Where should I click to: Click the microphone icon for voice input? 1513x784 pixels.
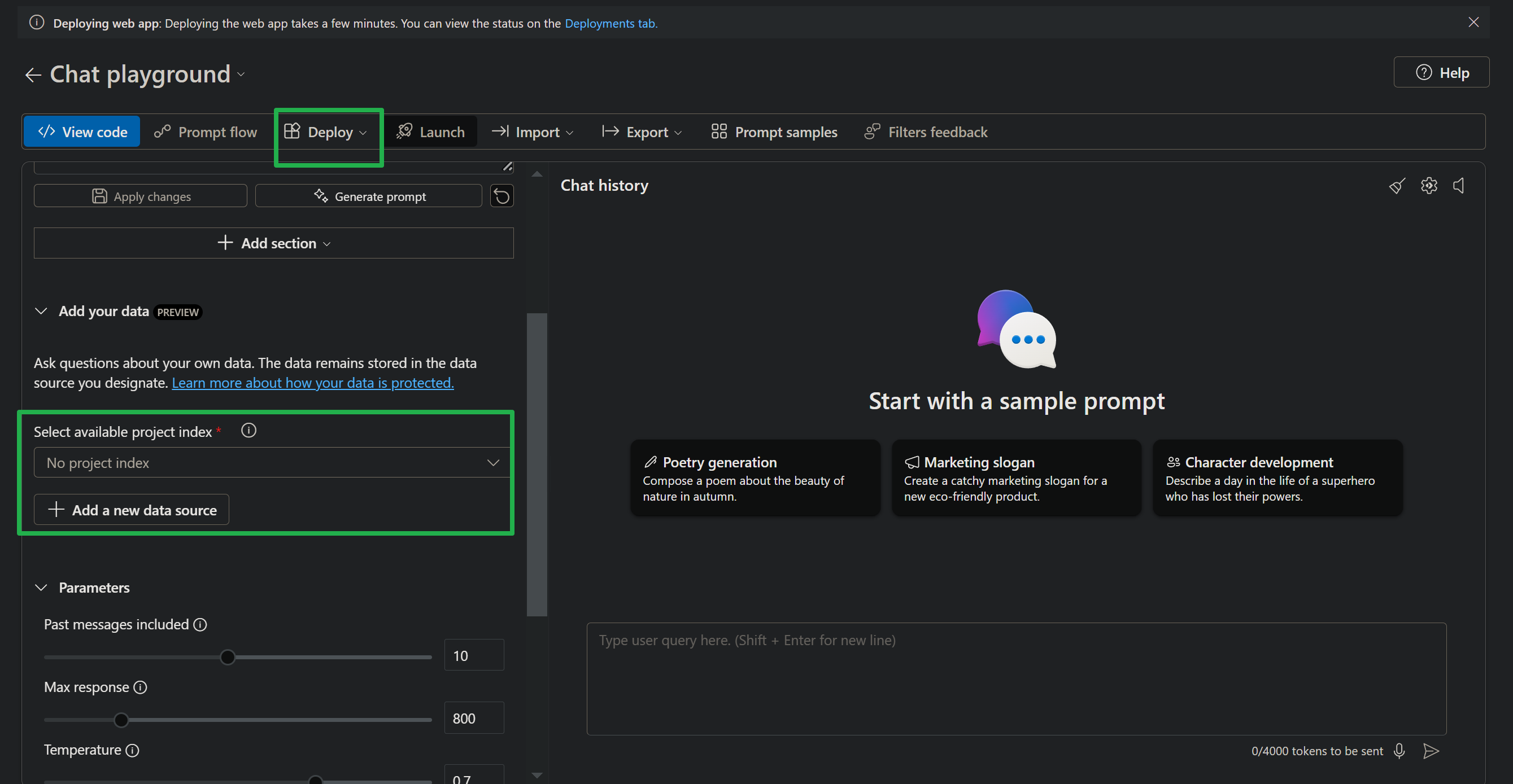(1399, 751)
